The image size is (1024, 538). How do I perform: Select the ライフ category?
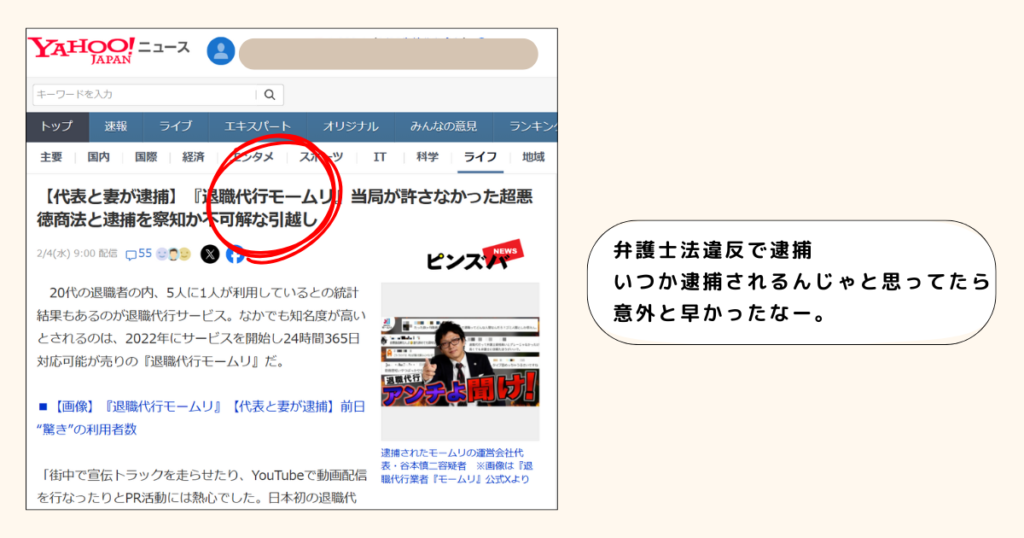pos(480,157)
